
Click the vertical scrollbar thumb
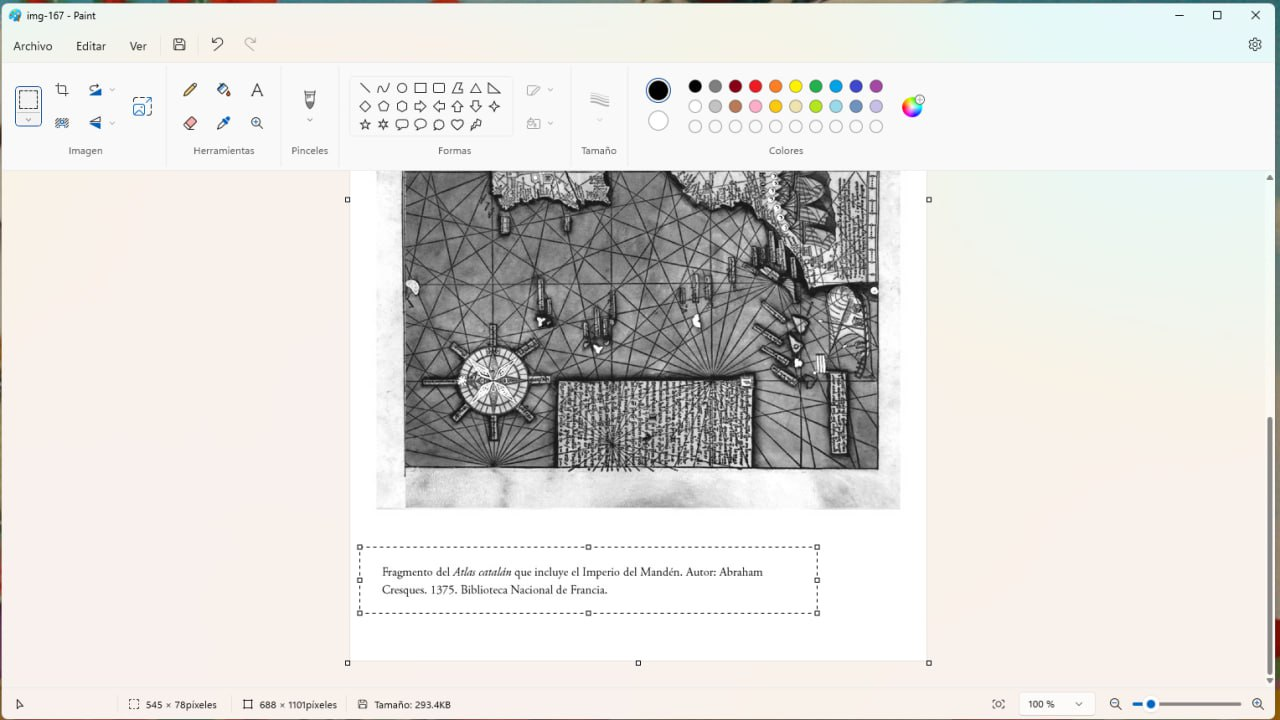click(1270, 545)
